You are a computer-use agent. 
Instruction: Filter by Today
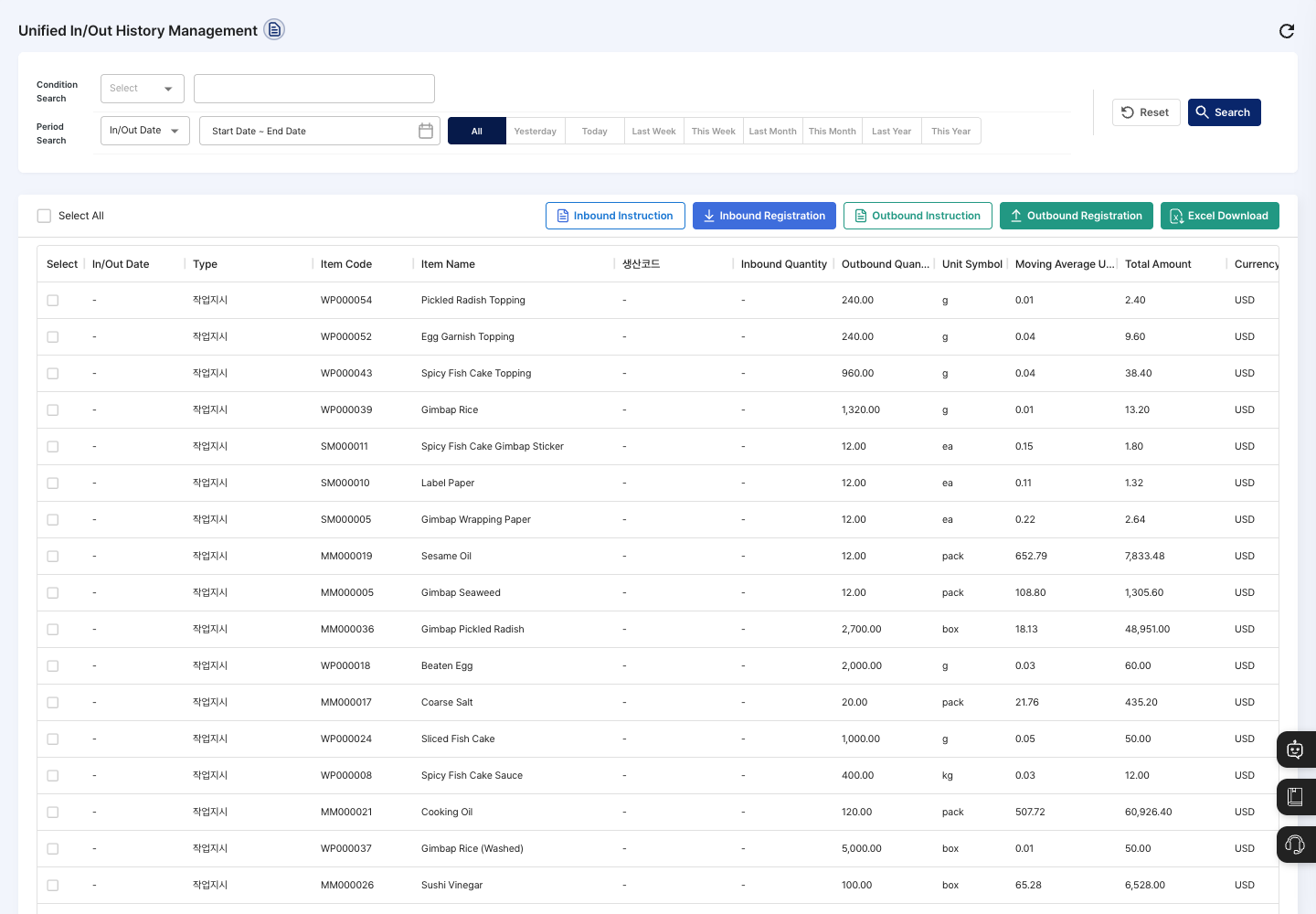pos(595,131)
